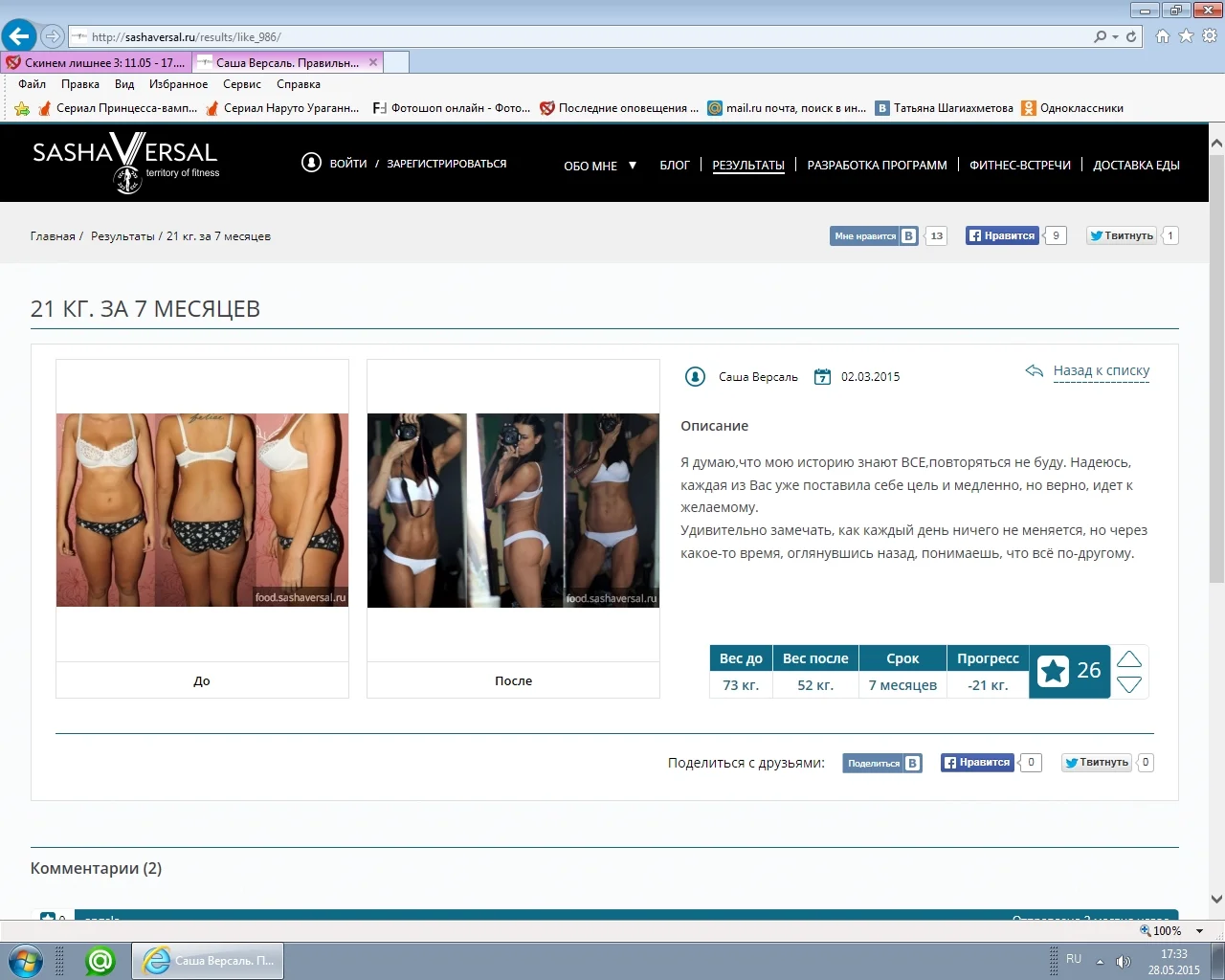Click the browser forward arrow
Image resolution: width=1225 pixels, height=980 pixels.
(53, 36)
